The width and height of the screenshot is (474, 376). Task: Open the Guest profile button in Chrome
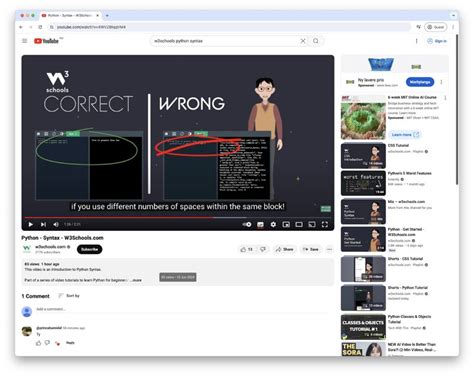pos(435,27)
